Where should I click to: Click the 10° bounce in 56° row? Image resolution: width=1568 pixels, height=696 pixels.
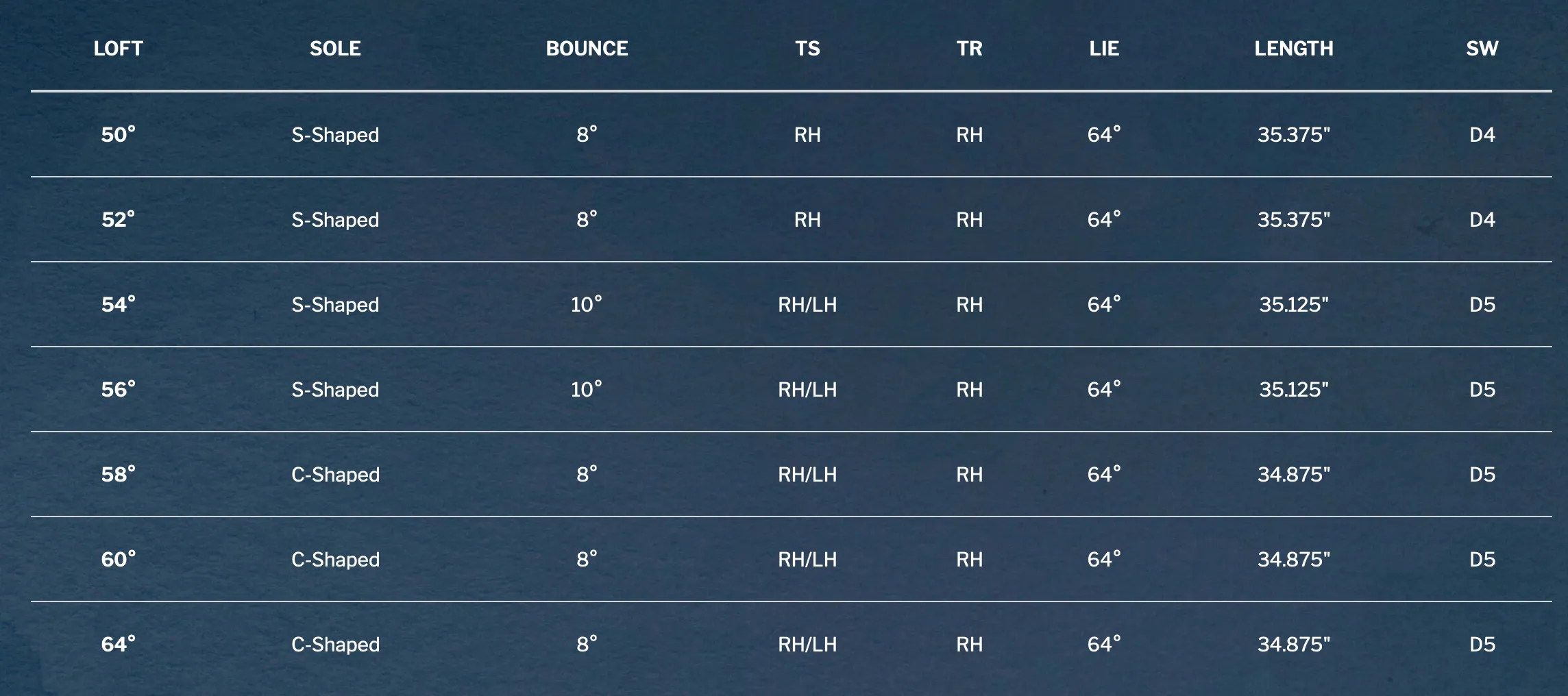tap(587, 389)
